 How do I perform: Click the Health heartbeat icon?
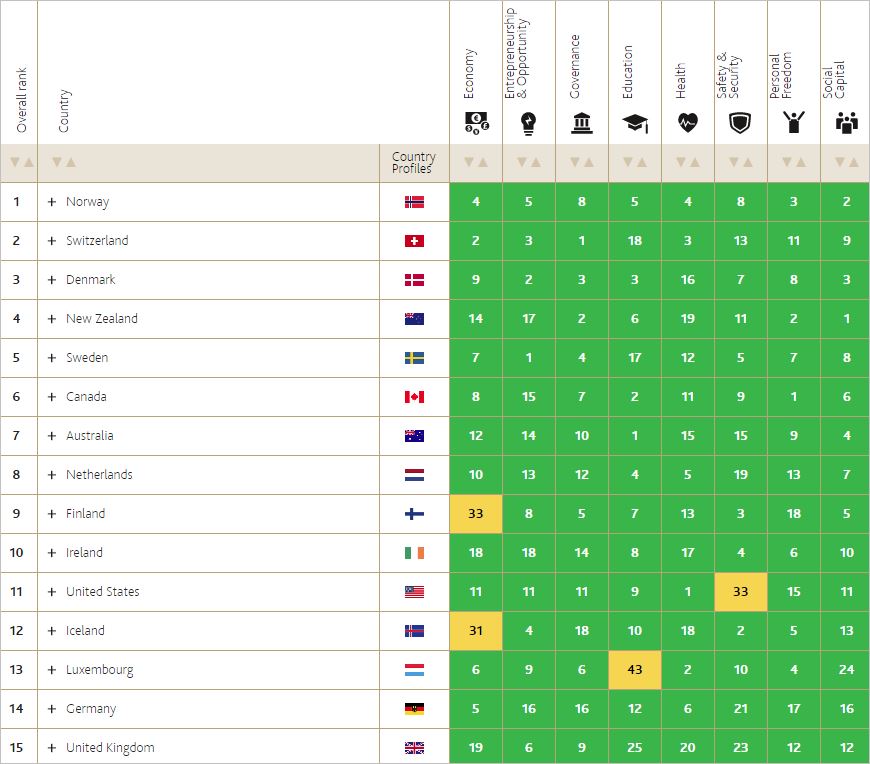click(688, 123)
